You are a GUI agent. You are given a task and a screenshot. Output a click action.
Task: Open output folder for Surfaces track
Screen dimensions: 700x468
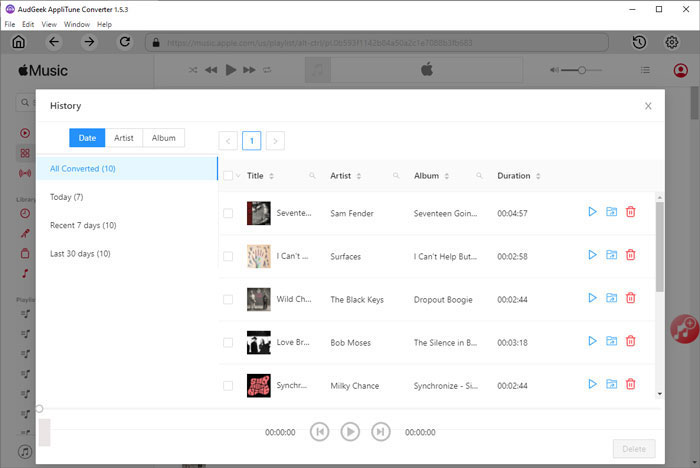click(x=612, y=255)
